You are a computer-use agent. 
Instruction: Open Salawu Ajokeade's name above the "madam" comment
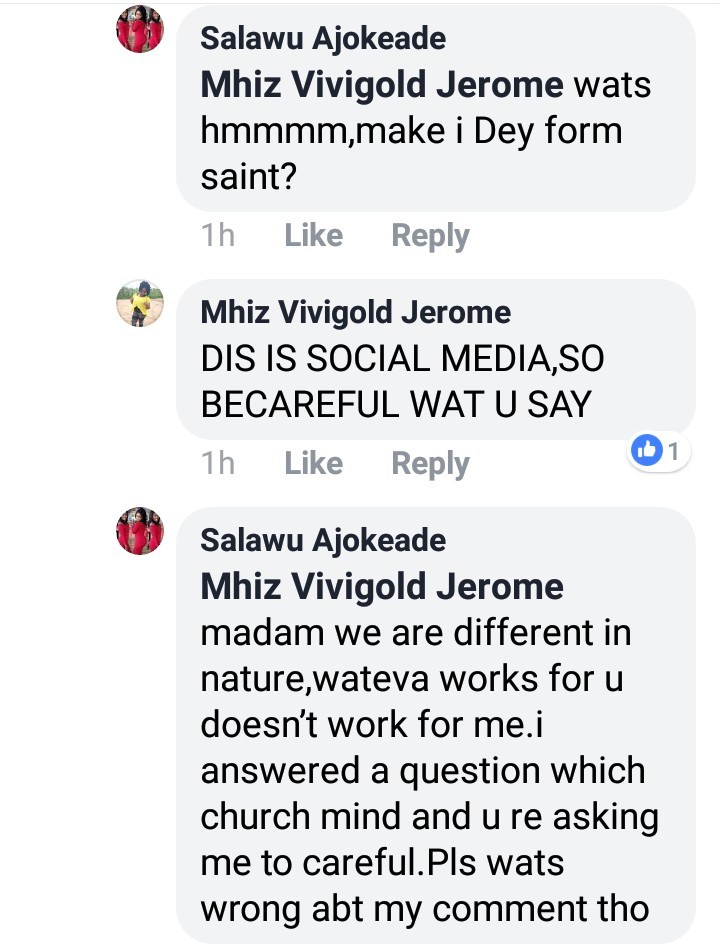point(323,541)
